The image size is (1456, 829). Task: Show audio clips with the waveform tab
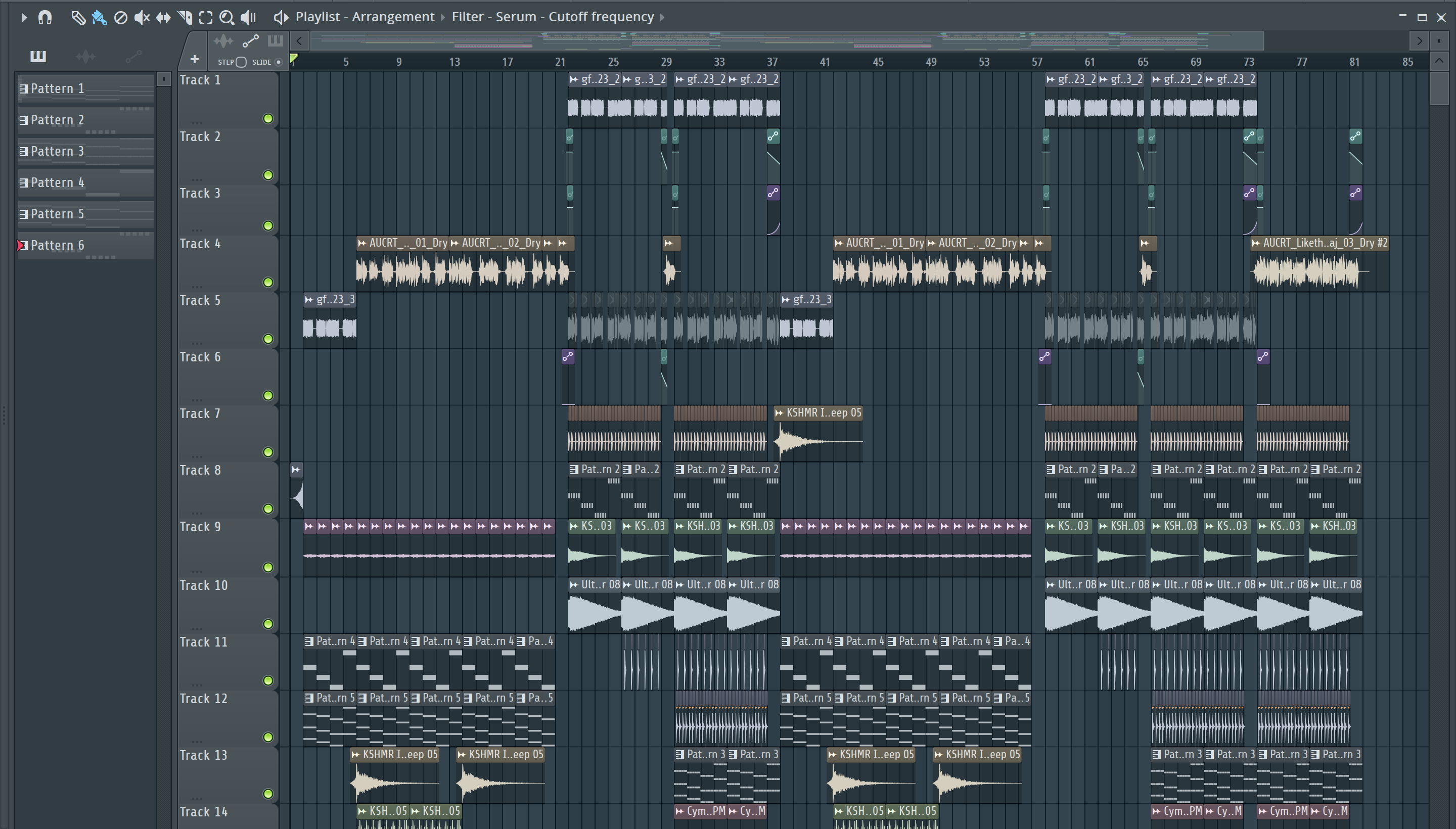pyautogui.click(x=85, y=56)
